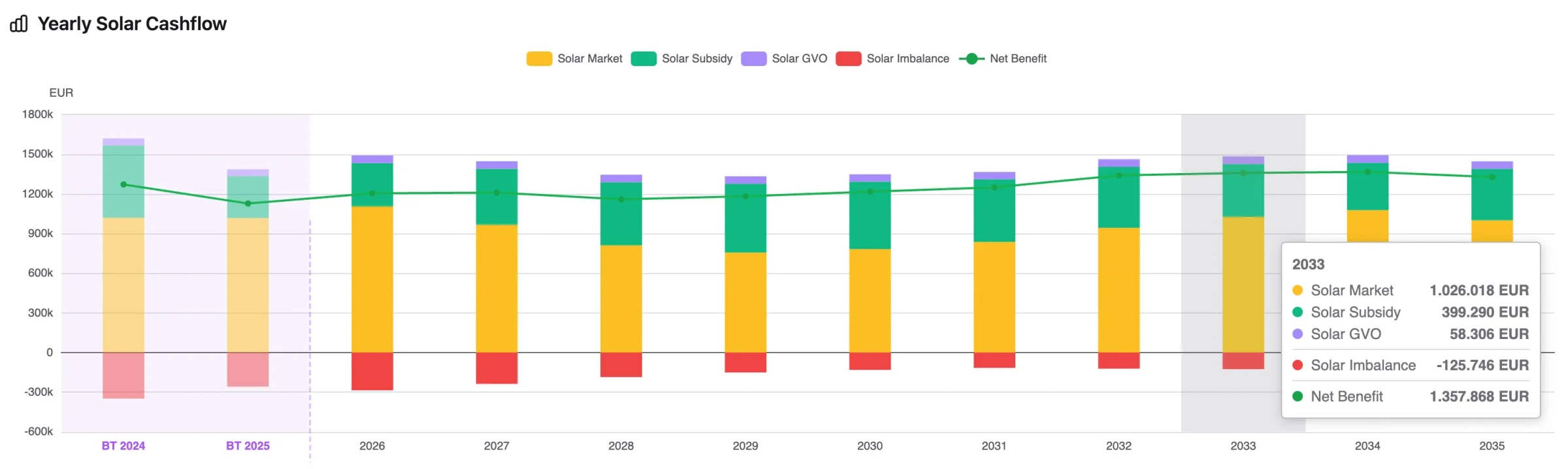Click the 2034 x-axis label

point(1368,446)
